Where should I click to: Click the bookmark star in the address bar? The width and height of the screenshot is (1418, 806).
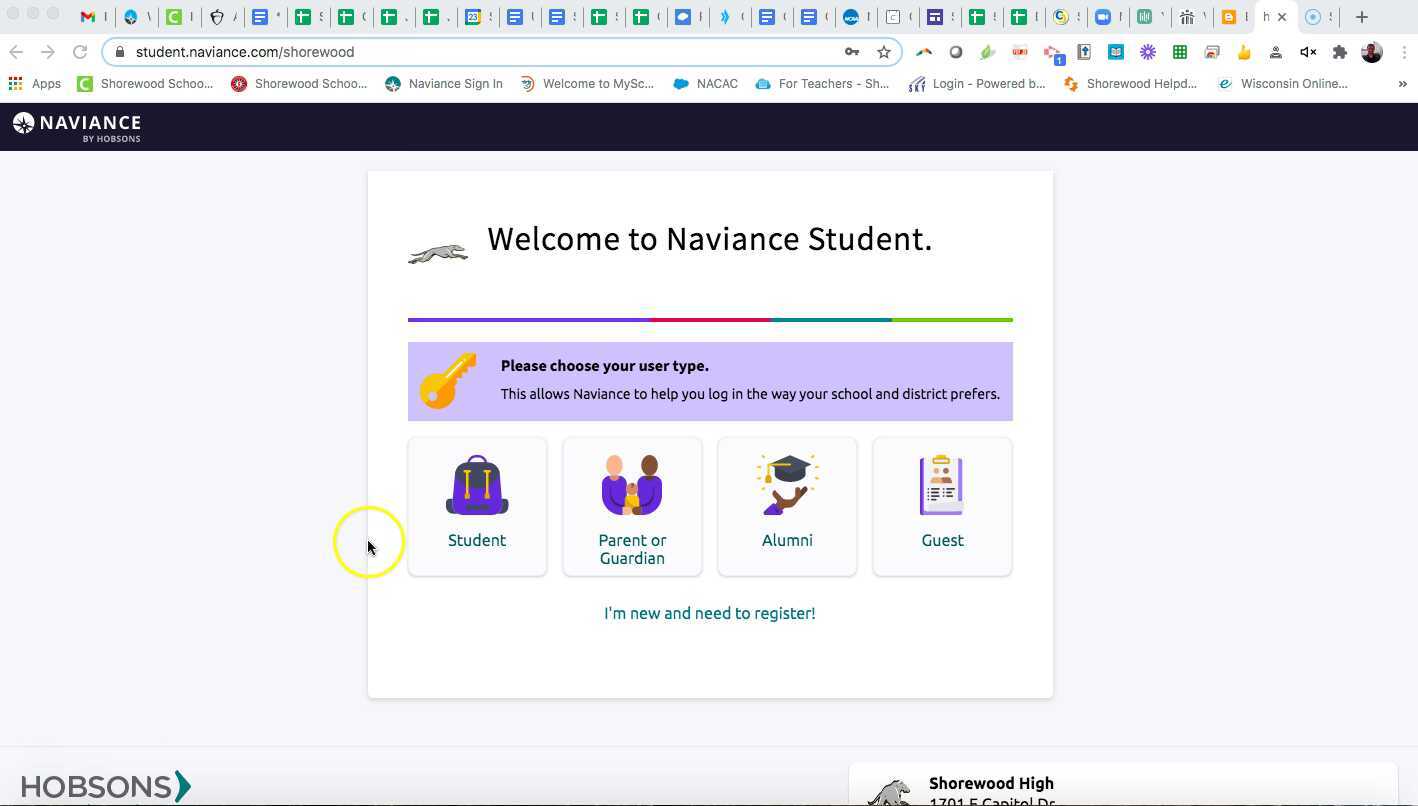(x=884, y=51)
